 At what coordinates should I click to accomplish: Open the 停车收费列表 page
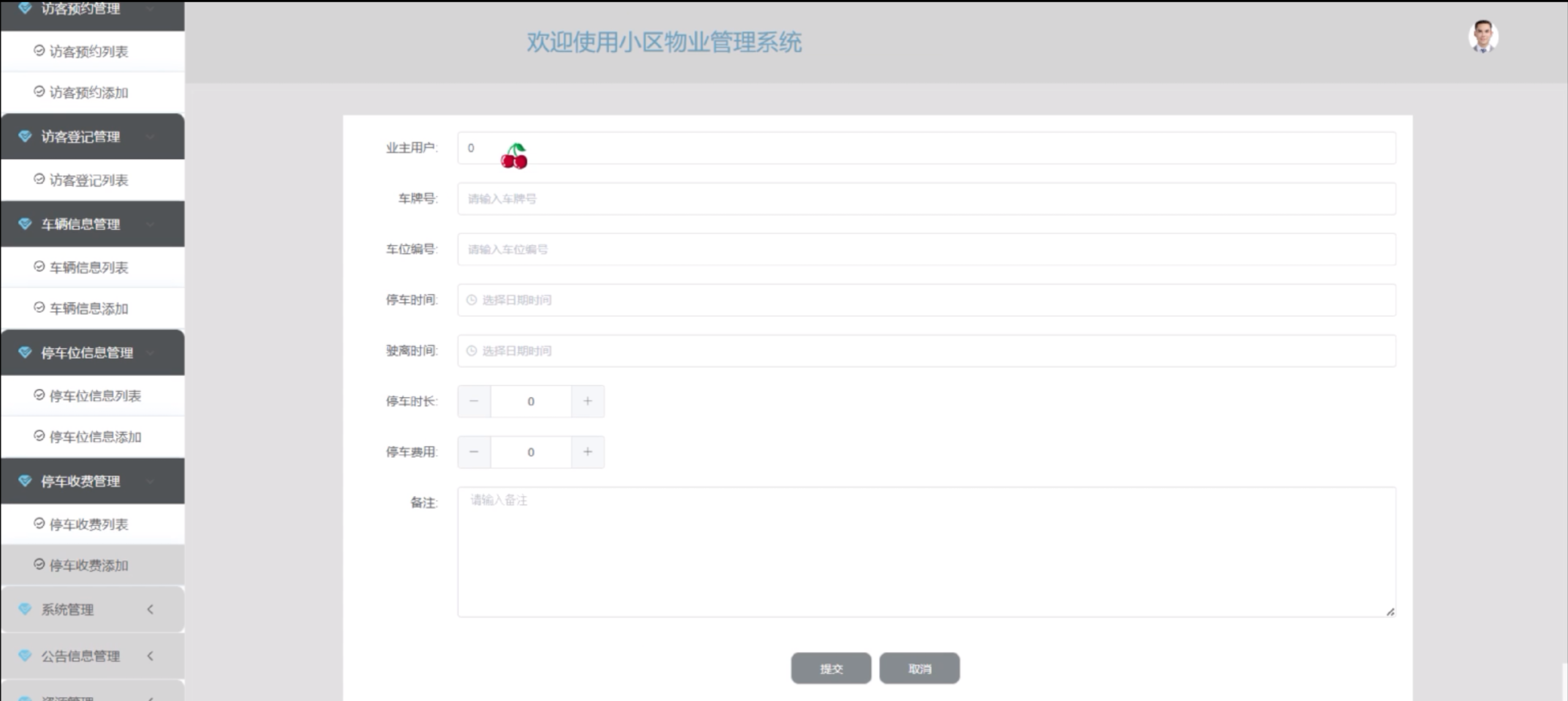coord(91,524)
